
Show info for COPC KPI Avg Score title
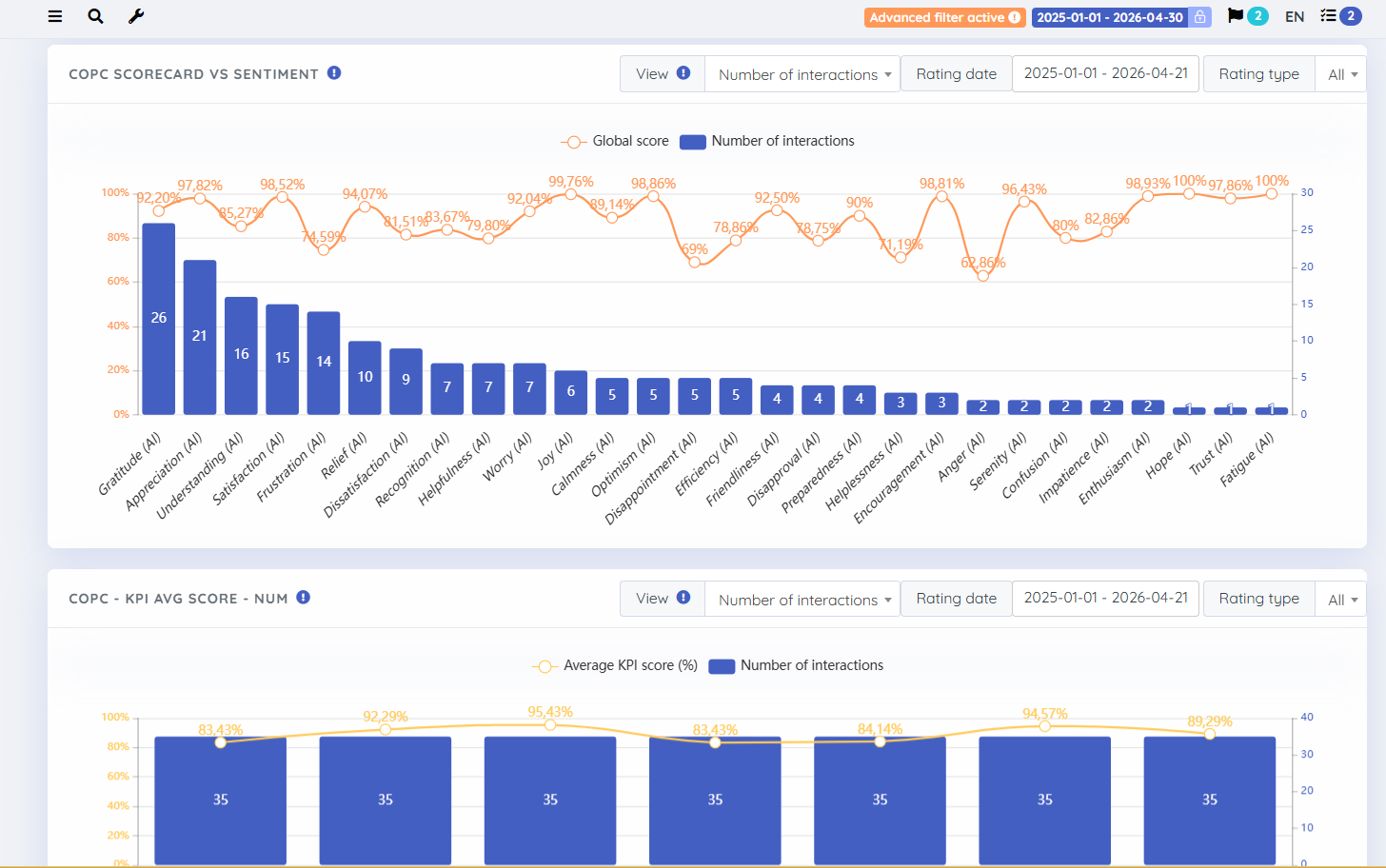point(304,598)
